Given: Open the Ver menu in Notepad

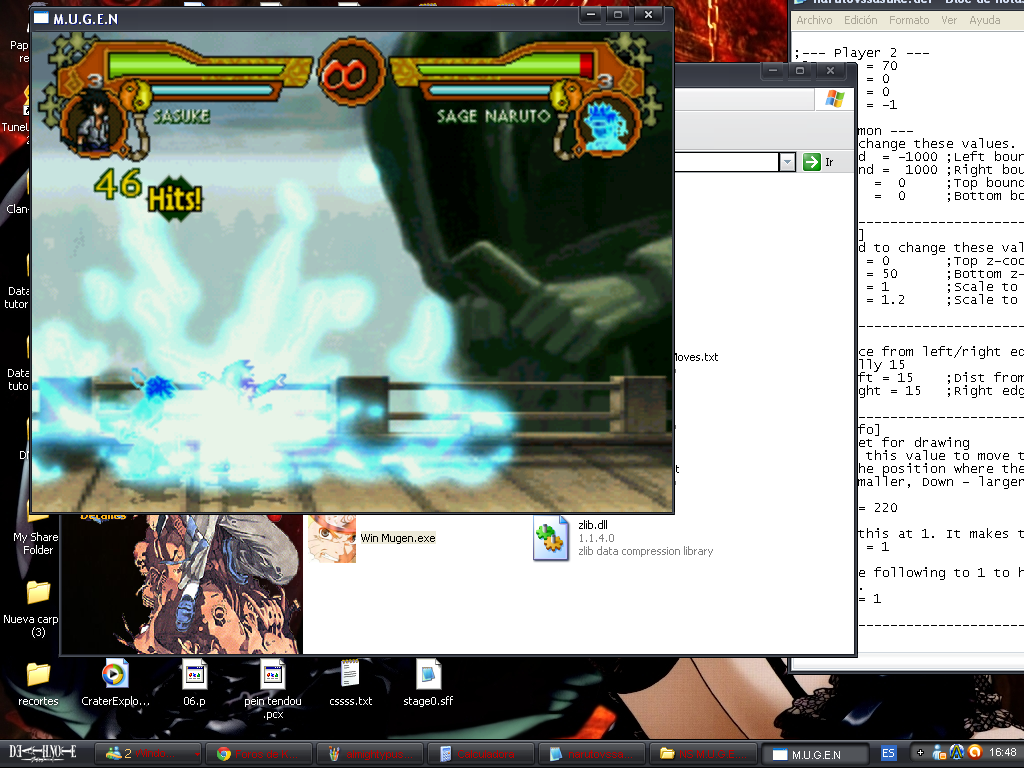Looking at the screenshot, I should tap(949, 20).
